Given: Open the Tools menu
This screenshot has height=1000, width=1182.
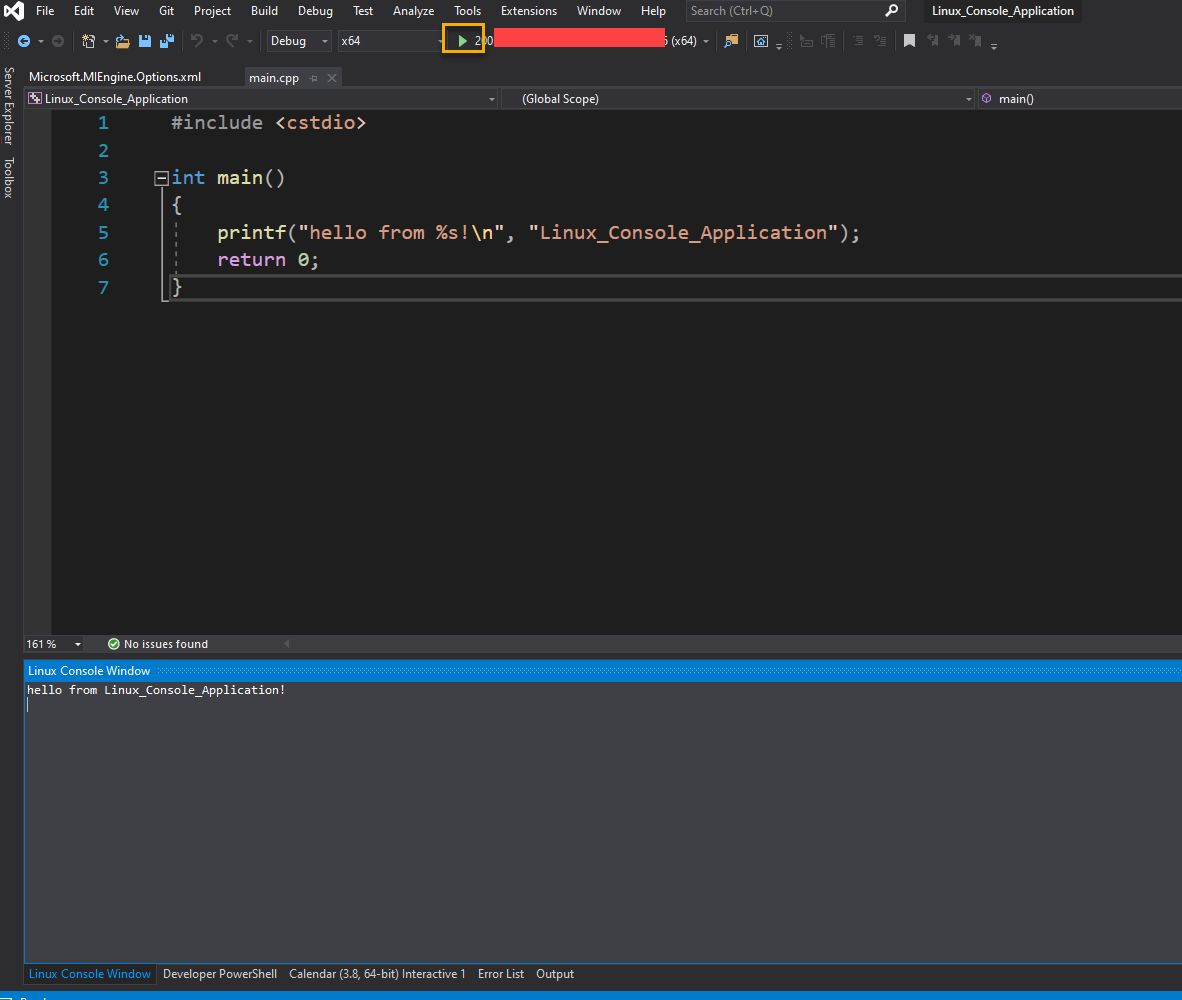Looking at the screenshot, I should click(x=467, y=11).
